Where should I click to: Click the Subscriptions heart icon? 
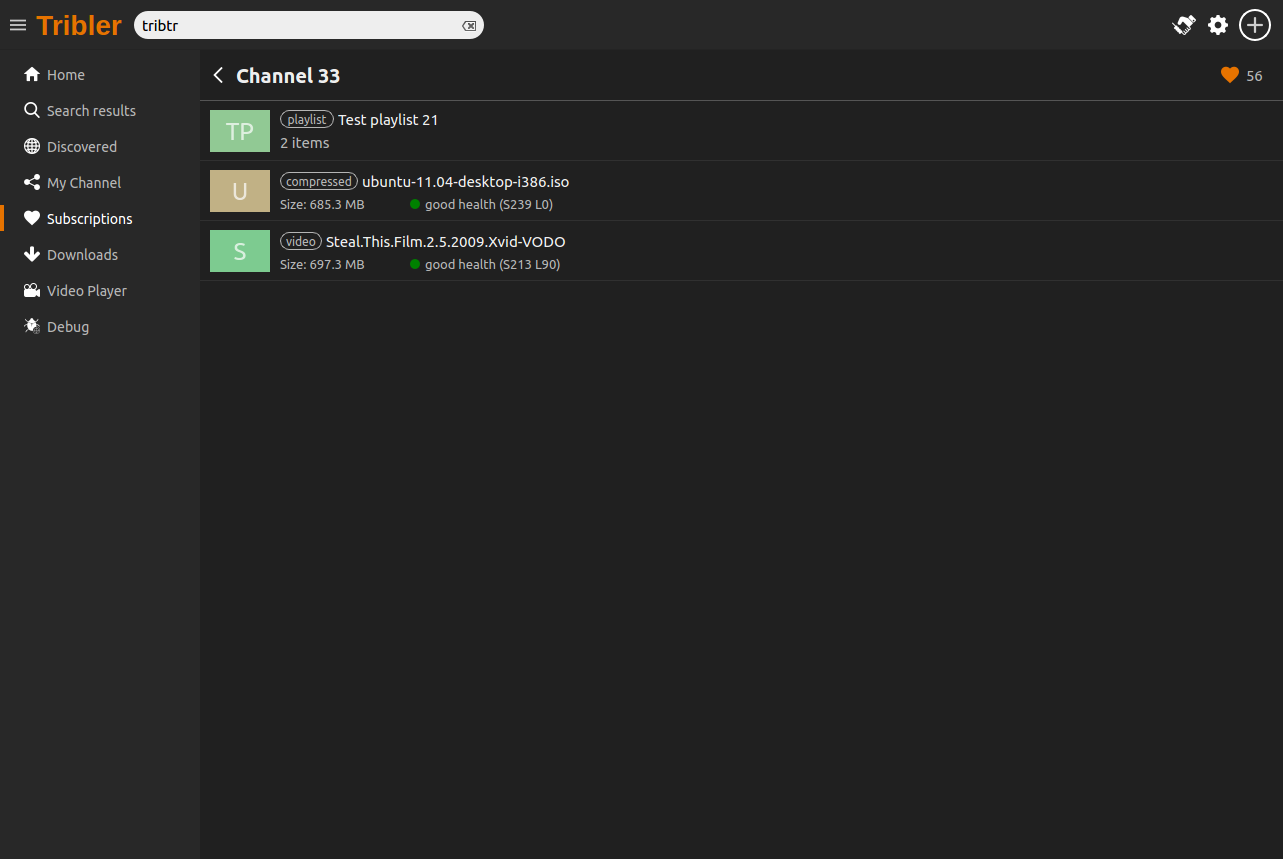[x=32, y=219]
